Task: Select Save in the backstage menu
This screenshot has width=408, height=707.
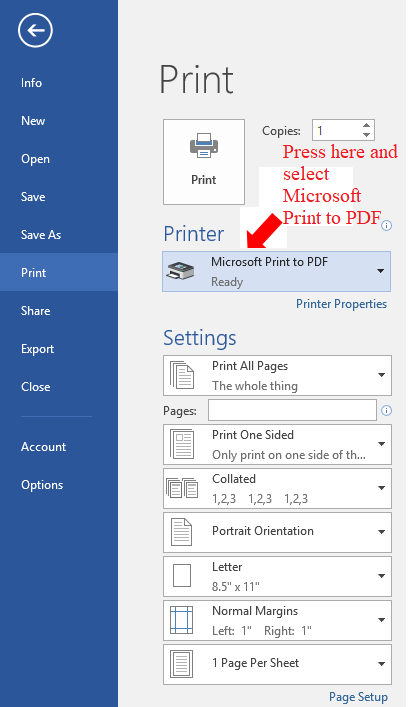Action: pos(59,197)
